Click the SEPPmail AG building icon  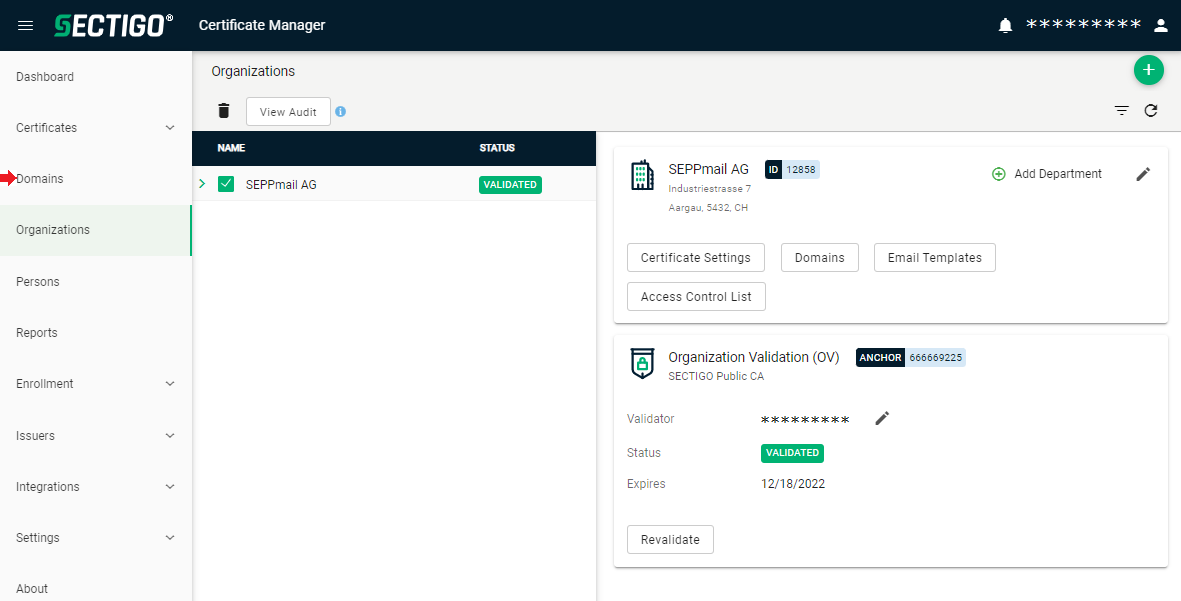click(642, 175)
